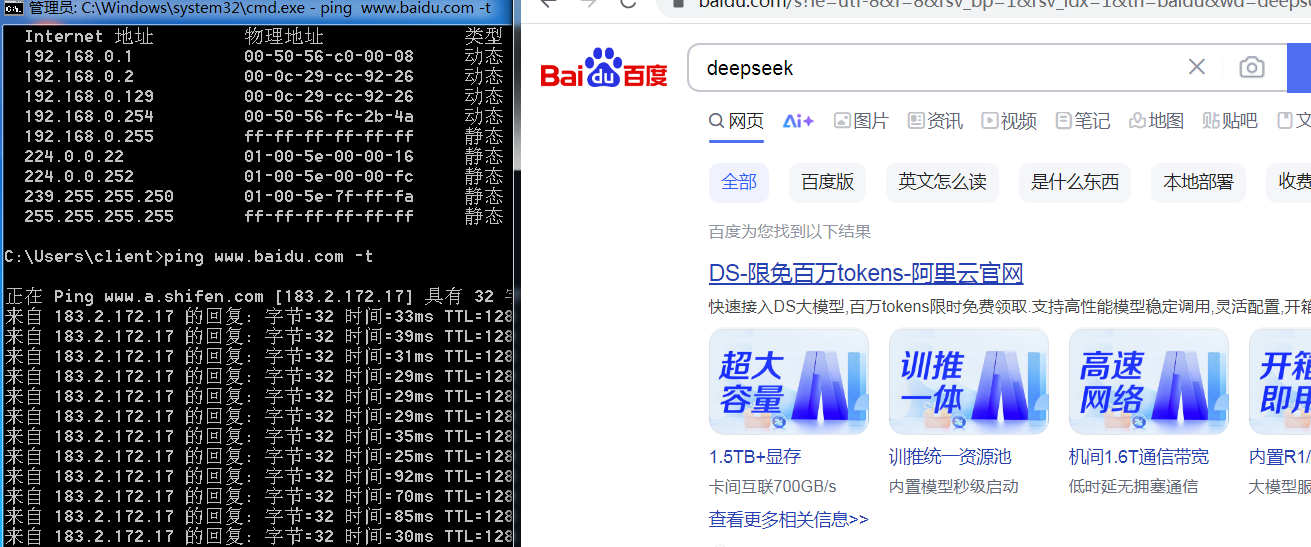Click 卡间互联700GB/s text
This screenshot has height=547, width=1311.
[x=773, y=487]
